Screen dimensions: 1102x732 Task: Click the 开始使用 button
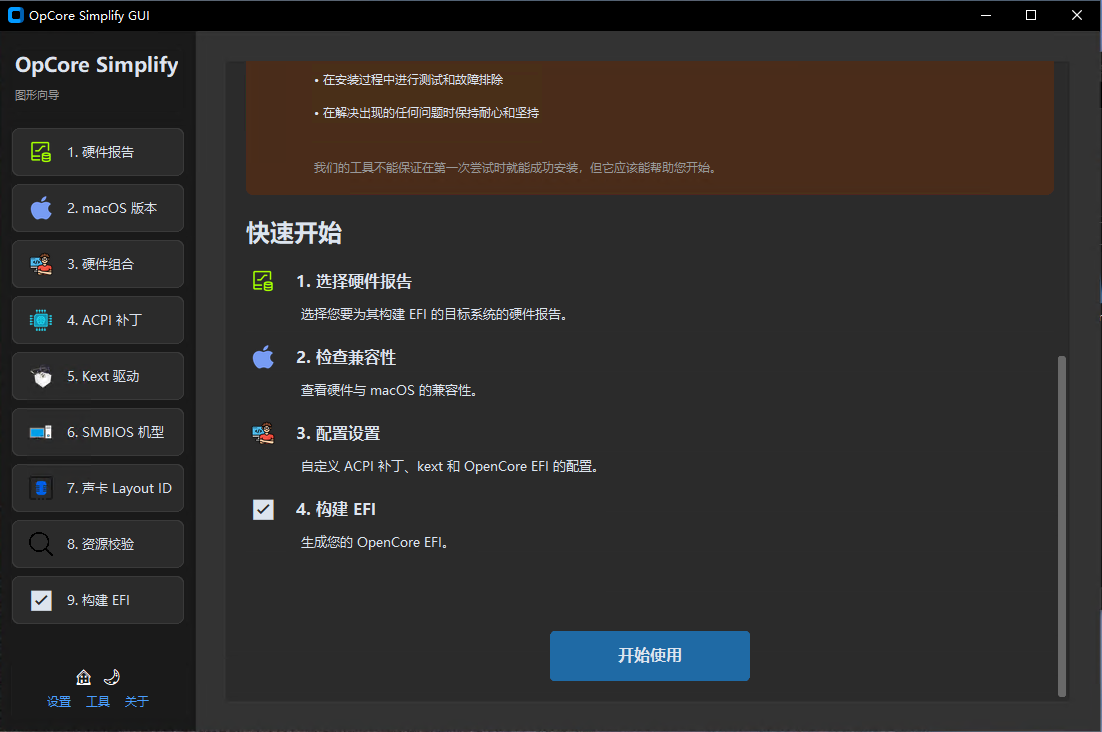pyautogui.click(x=649, y=655)
